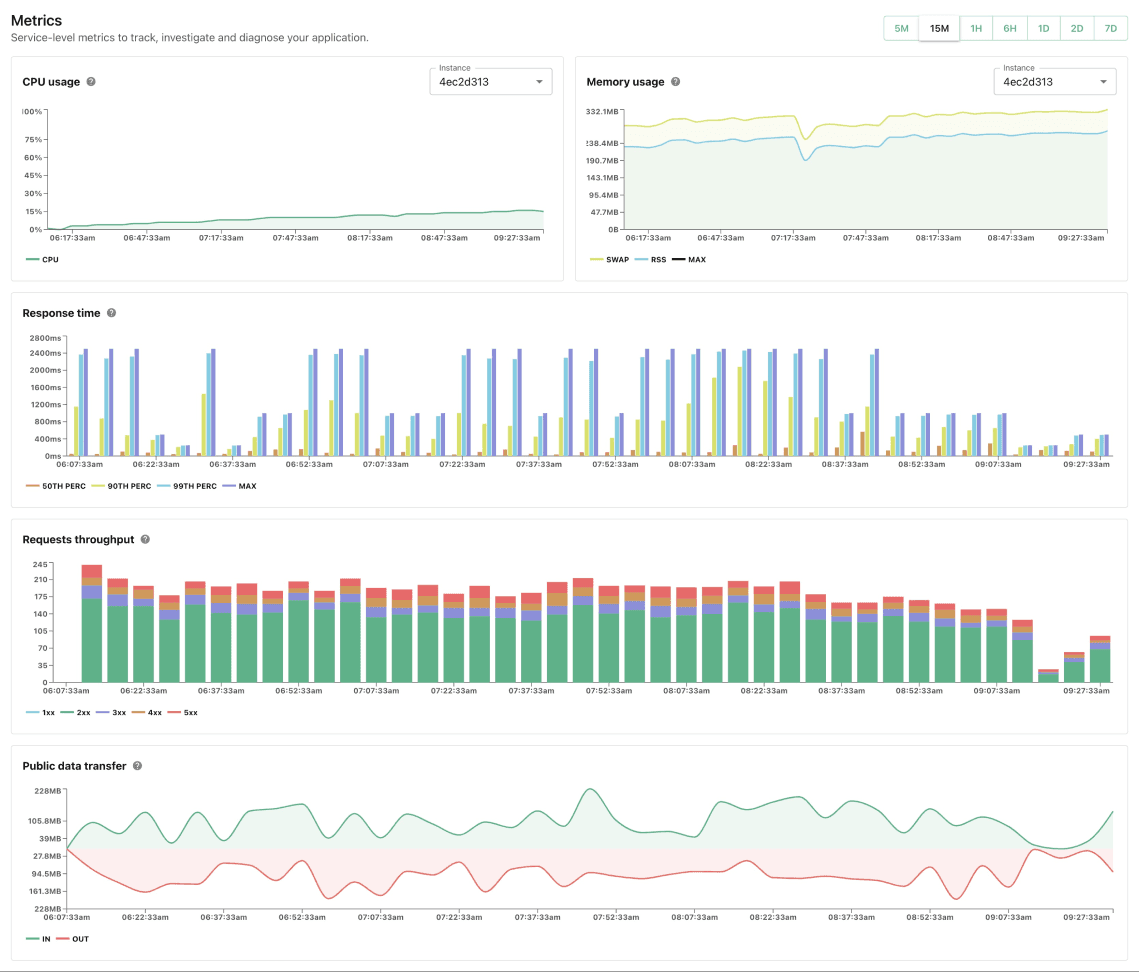Click help icon next to CPU usage
Image resolution: width=1139 pixels, height=972 pixels.
[91, 82]
